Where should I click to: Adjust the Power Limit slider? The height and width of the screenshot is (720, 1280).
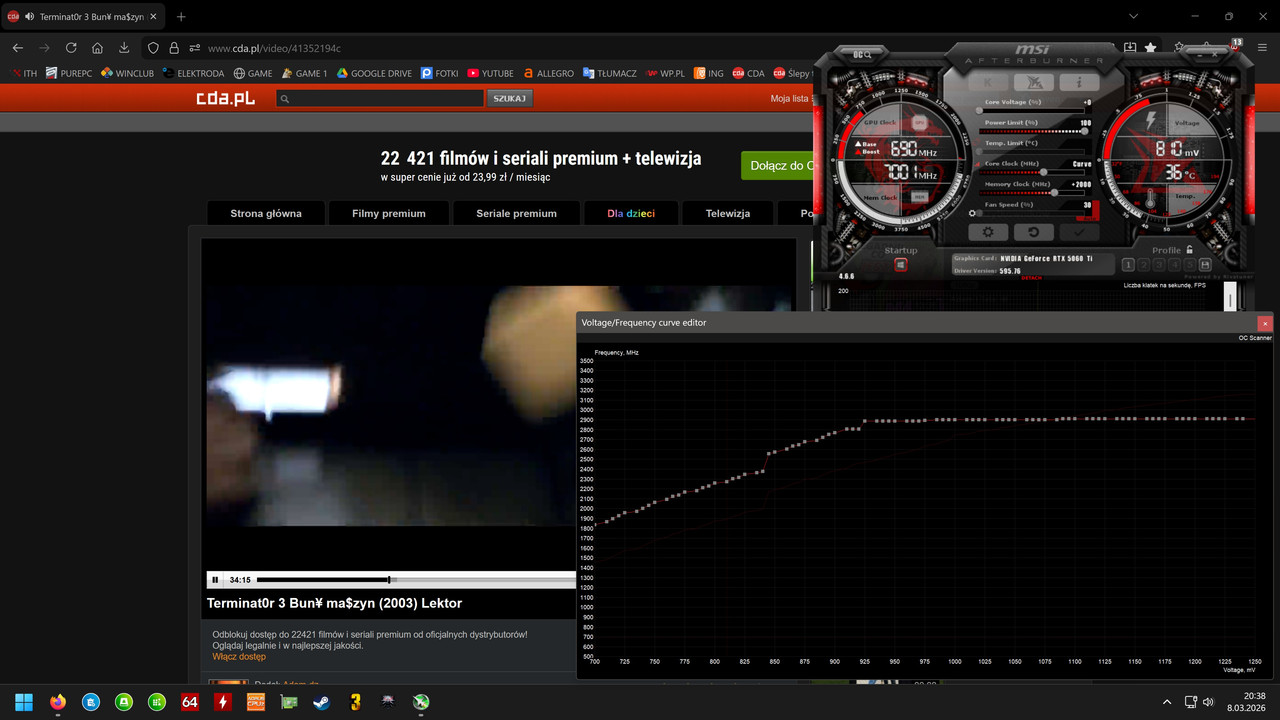(1035, 131)
